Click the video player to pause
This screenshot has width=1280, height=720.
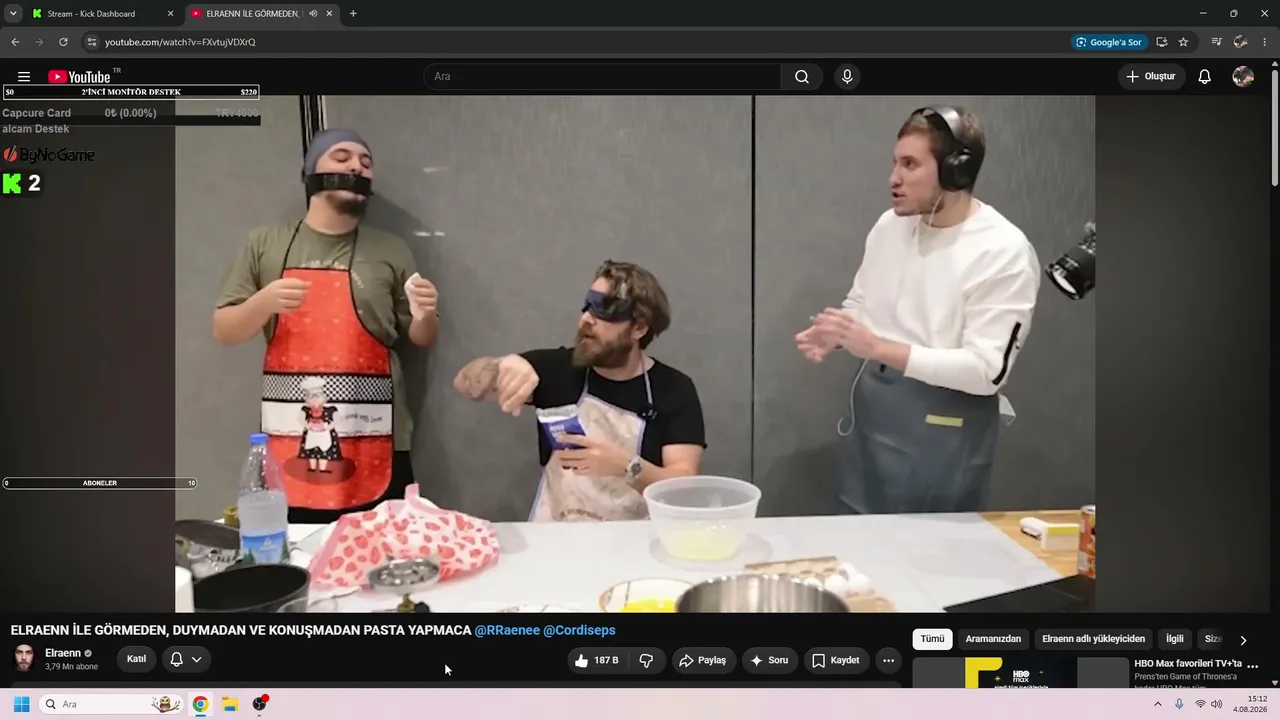635,353
